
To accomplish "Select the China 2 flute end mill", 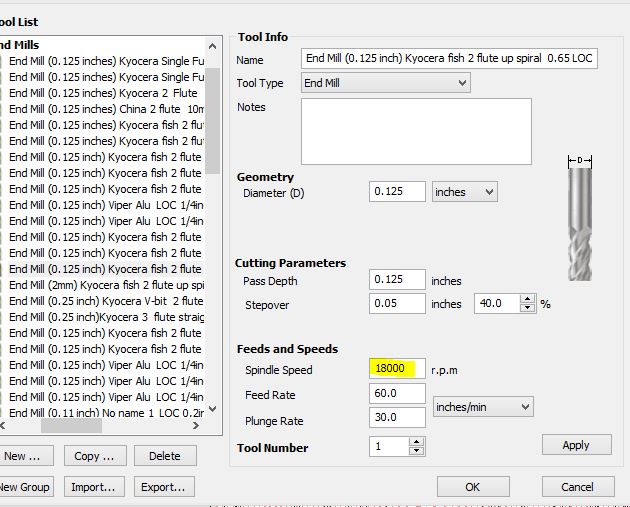I will coord(105,109).
